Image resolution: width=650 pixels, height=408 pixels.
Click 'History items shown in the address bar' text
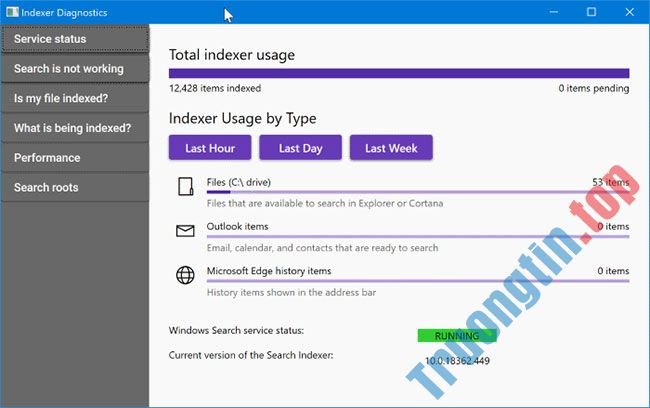(291, 292)
